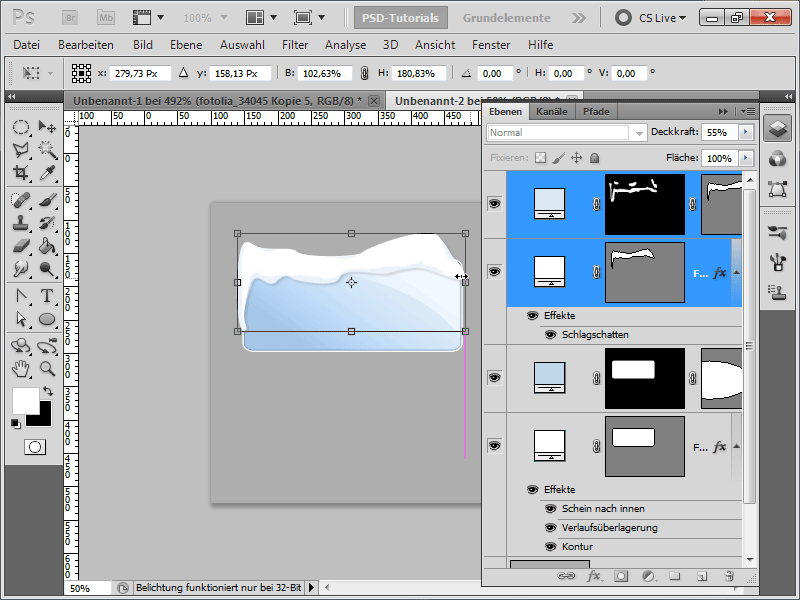Select the History Brush tool
The image size is (800, 600).
(x=47, y=223)
